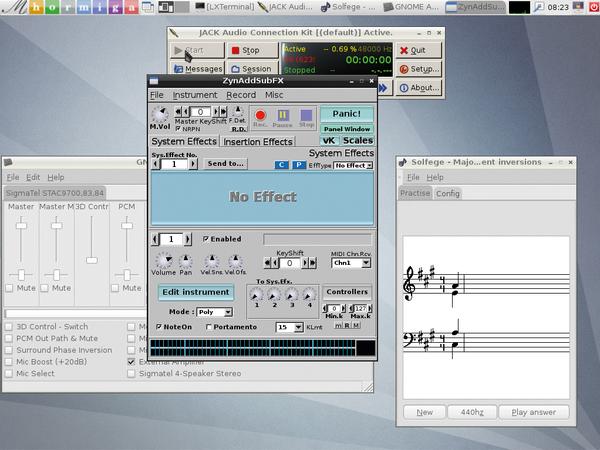Click the fast-forward transport icon in JACK
600x450 pixels.
tap(383, 88)
